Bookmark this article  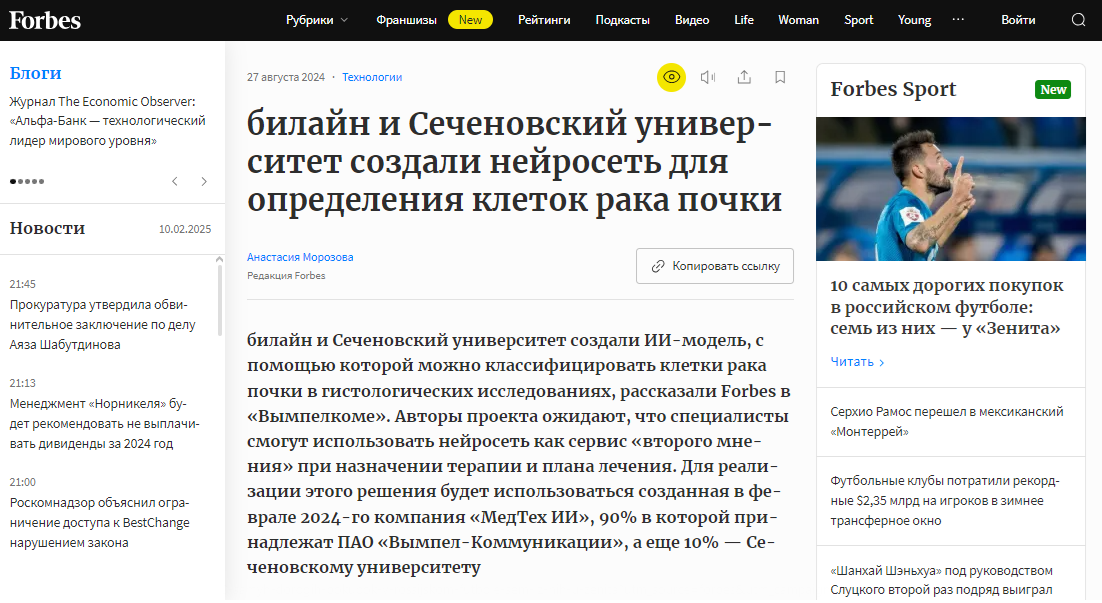[780, 77]
